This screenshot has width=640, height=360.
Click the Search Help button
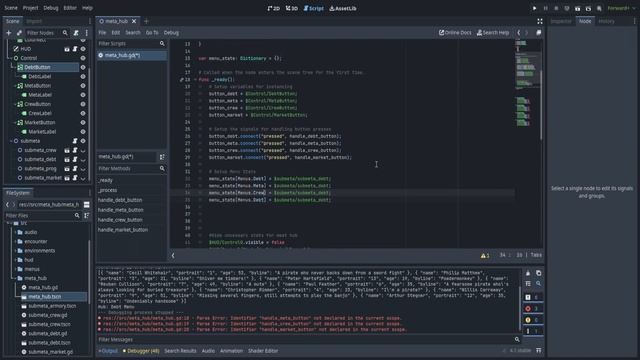[493, 33]
